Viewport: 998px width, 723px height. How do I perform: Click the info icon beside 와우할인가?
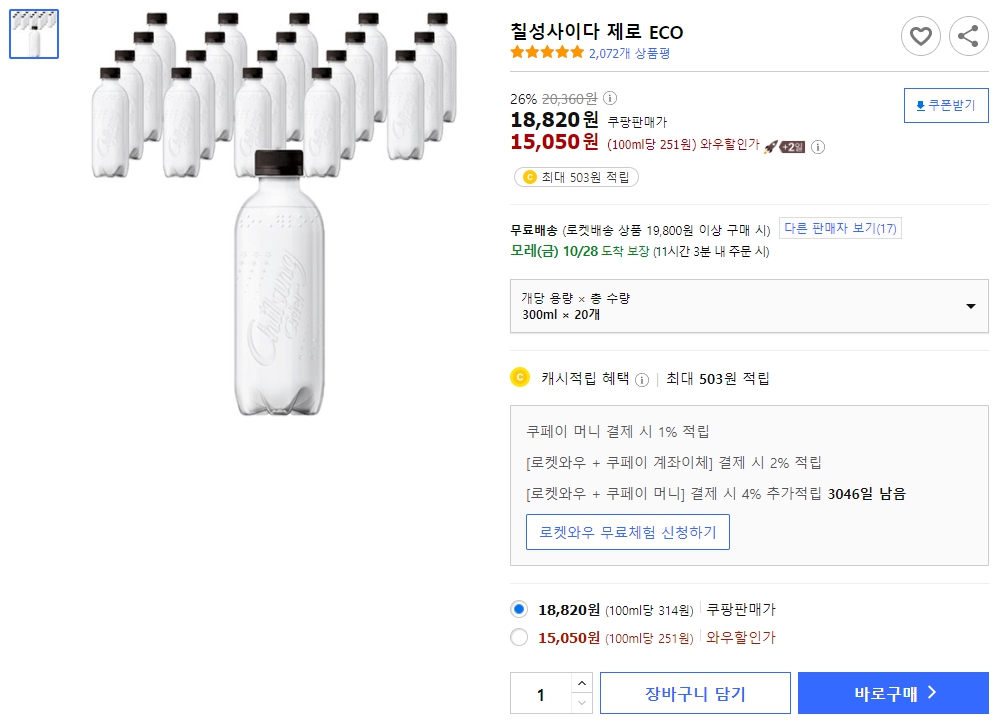point(816,146)
